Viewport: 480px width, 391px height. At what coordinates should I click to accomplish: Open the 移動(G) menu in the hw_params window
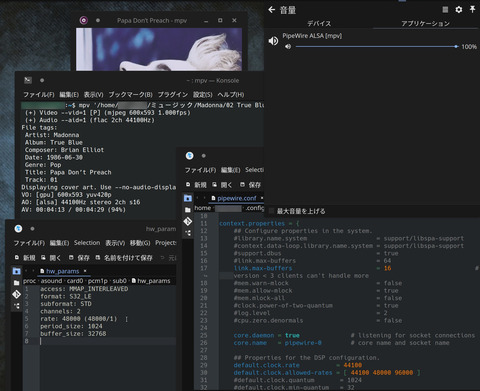pos(140,243)
